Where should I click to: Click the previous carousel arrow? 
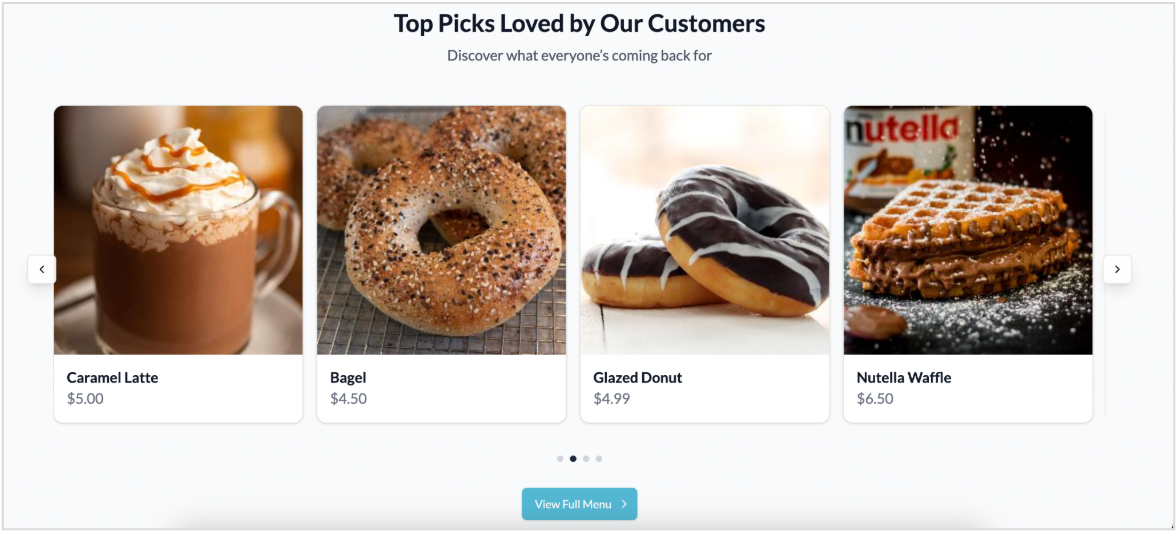click(x=42, y=269)
